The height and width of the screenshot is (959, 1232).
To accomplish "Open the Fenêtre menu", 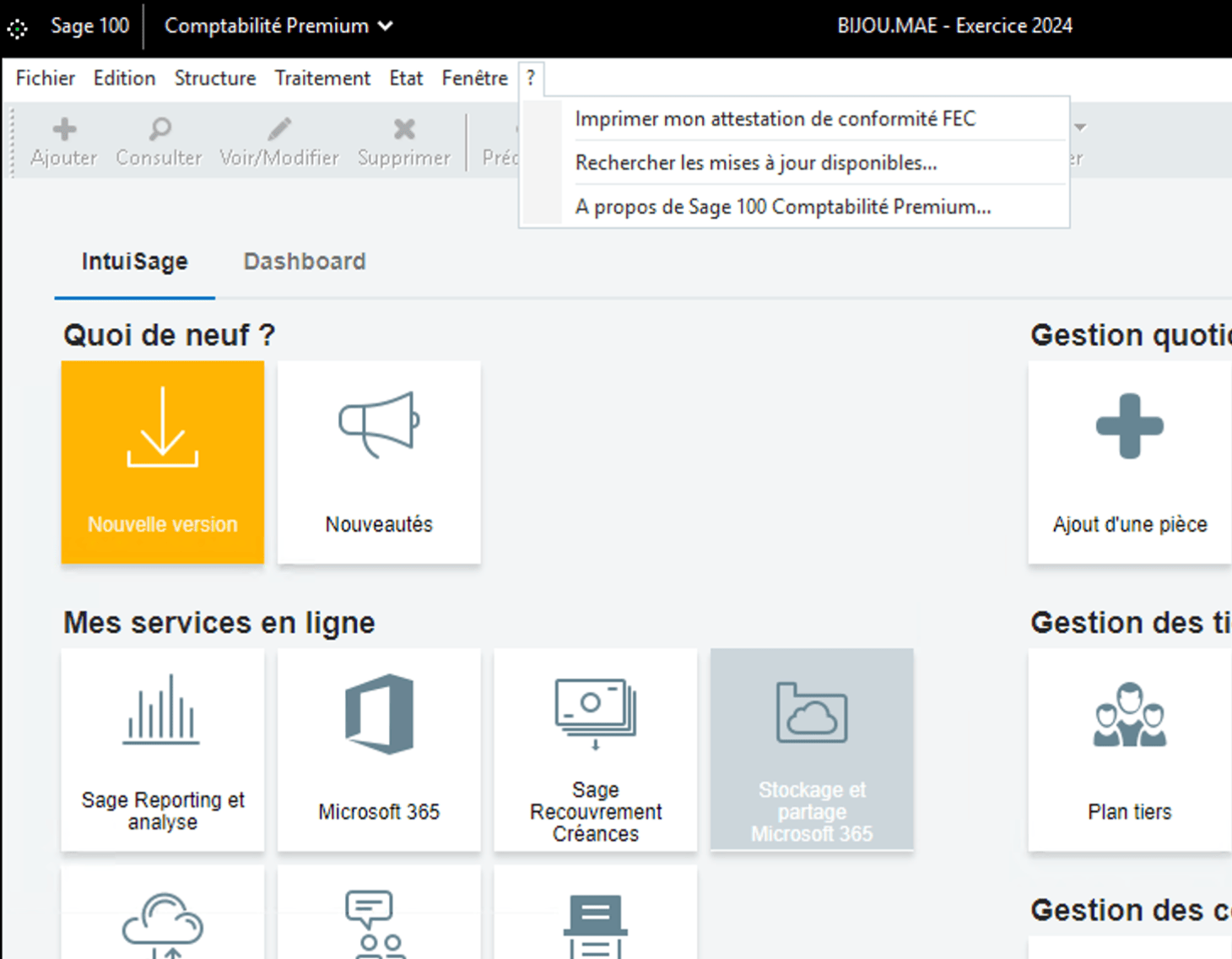I will coord(475,79).
